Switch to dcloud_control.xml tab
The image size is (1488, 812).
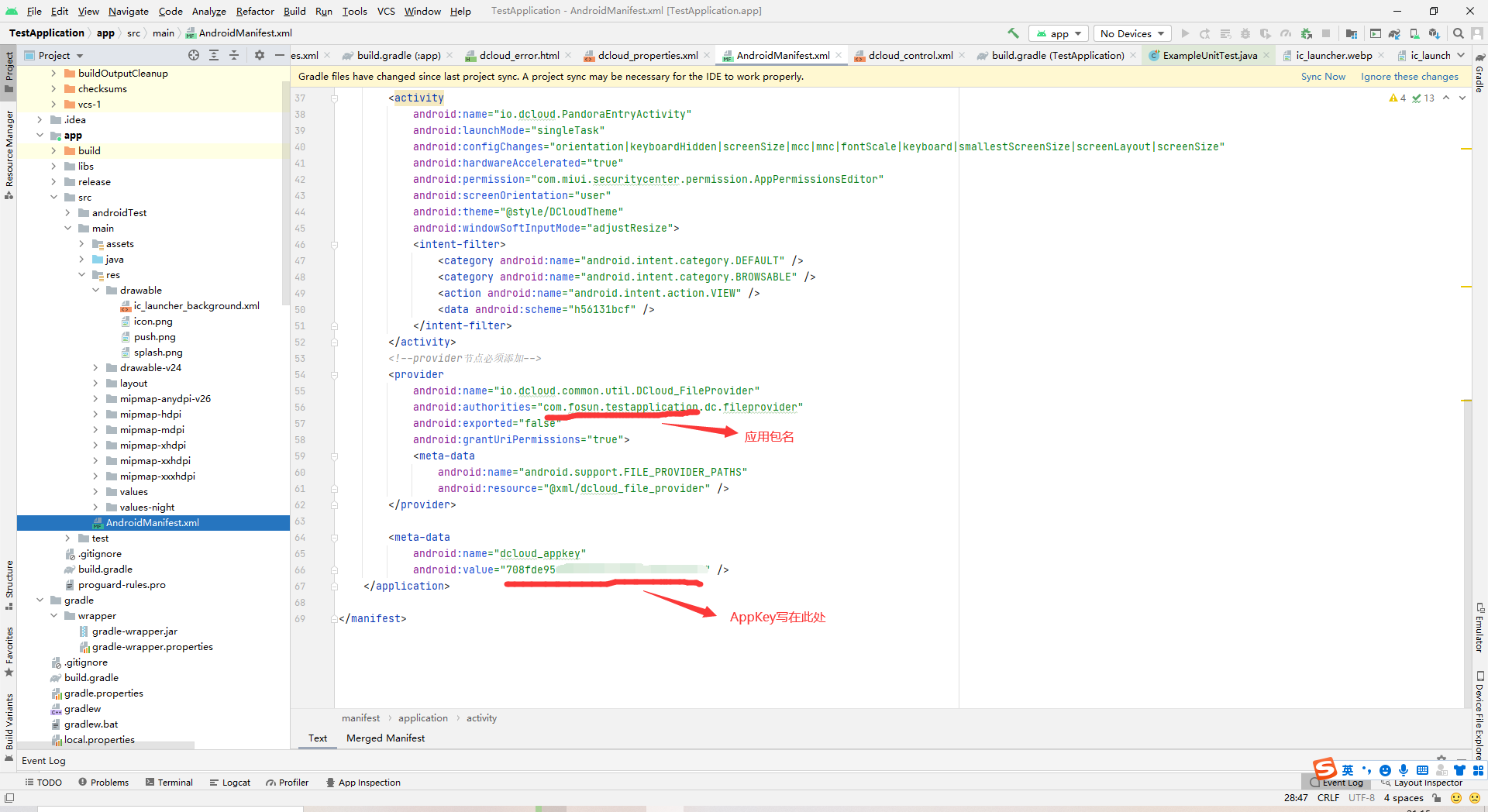click(910, 55)
